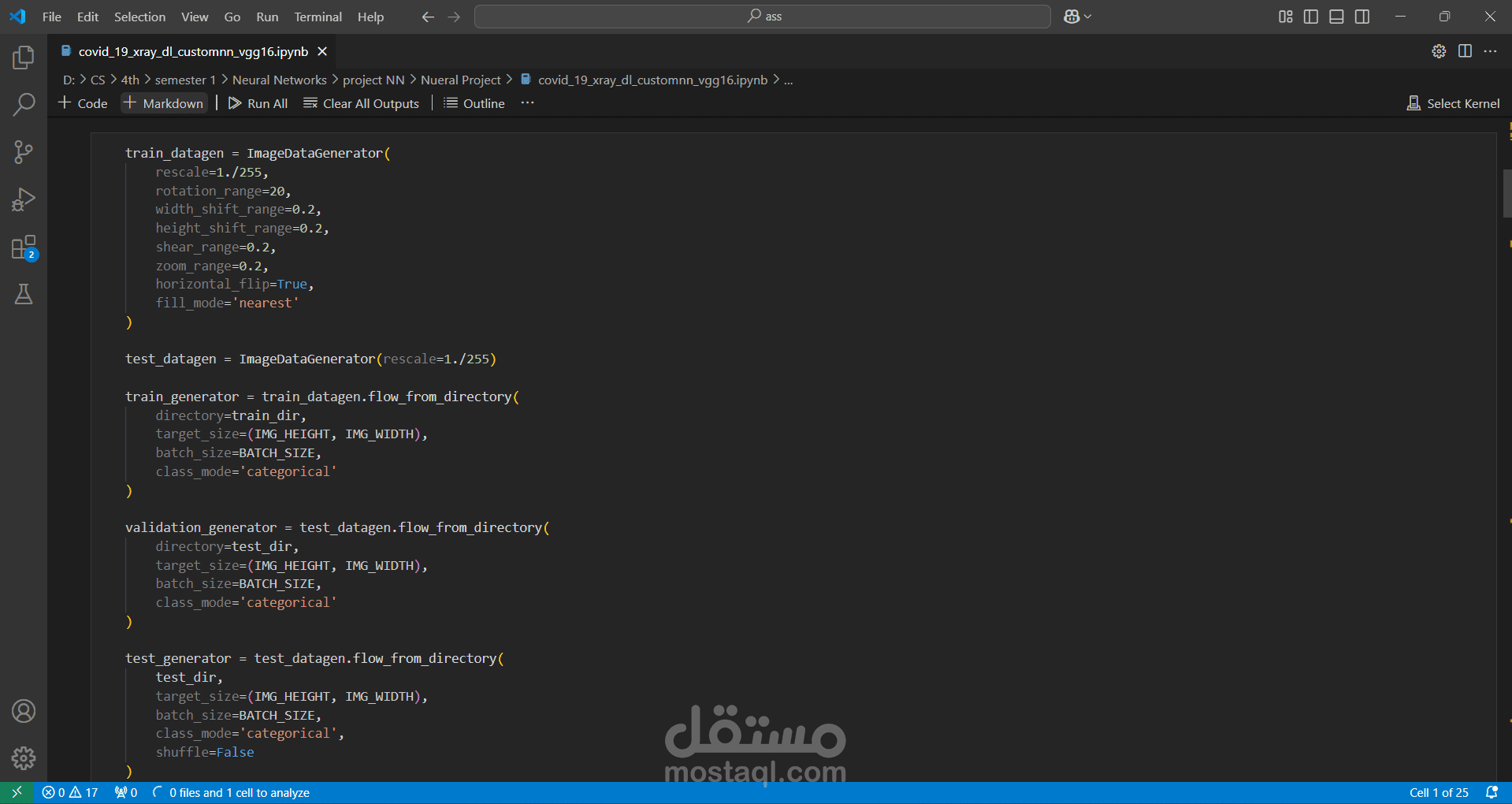Click 'validation_generator' in the code
The width and height of the screenshot is (1512, 804).
pos(201,527)
